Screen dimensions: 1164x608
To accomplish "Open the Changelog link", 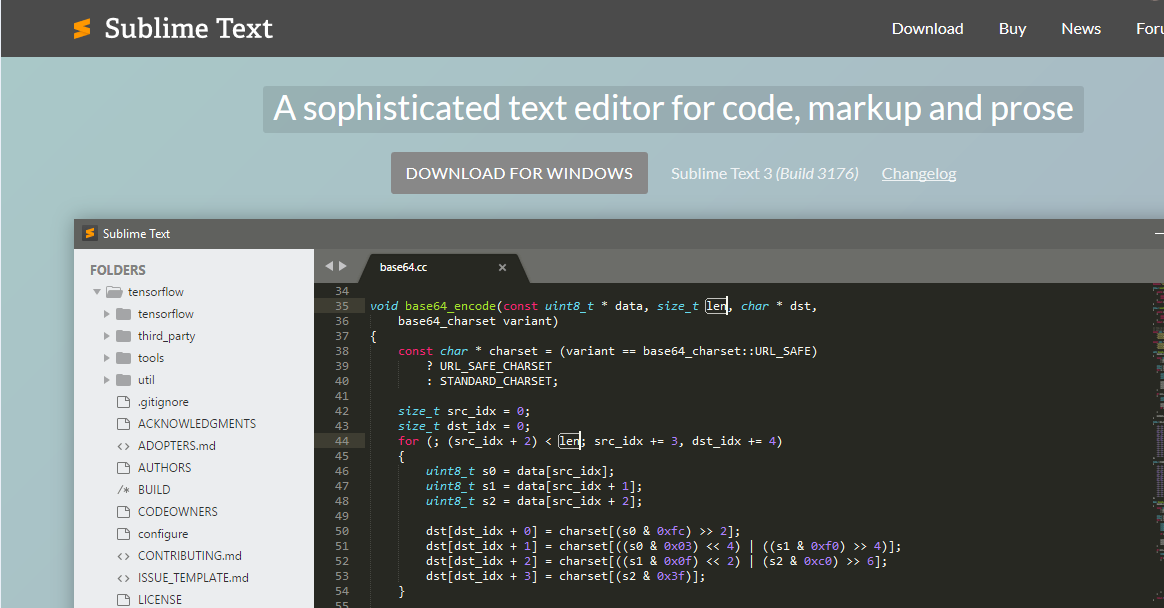I will click(x=919, y=174).
